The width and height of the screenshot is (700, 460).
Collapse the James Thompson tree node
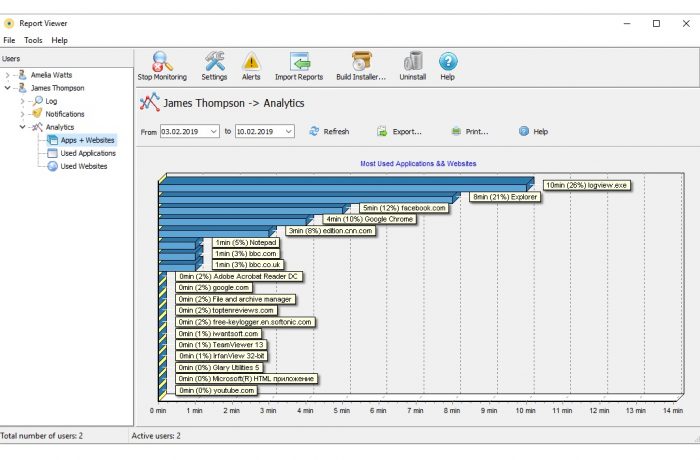click(x=9, y=88)
